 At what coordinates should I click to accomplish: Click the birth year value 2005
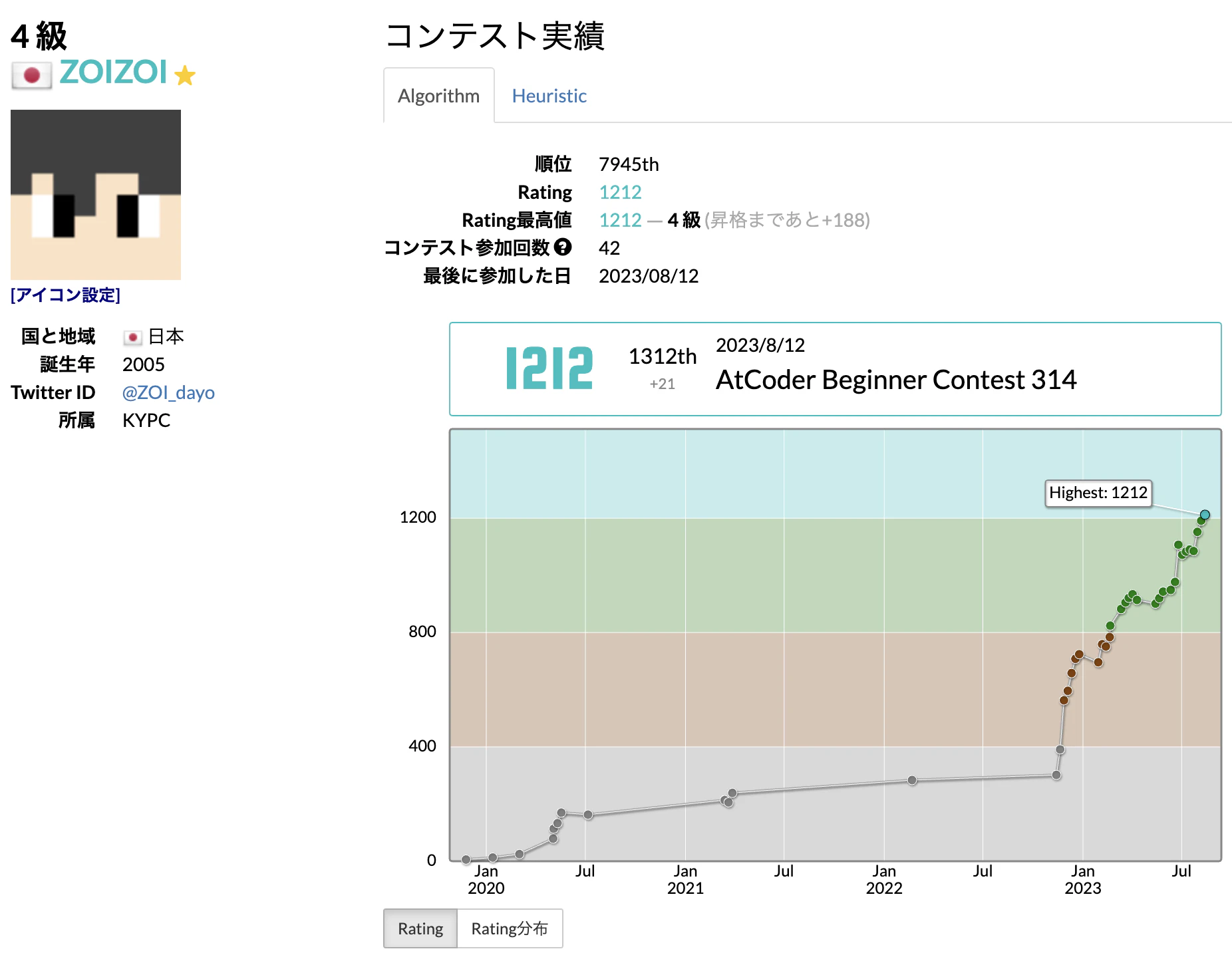pyautogui.click(x=143, y=364)
